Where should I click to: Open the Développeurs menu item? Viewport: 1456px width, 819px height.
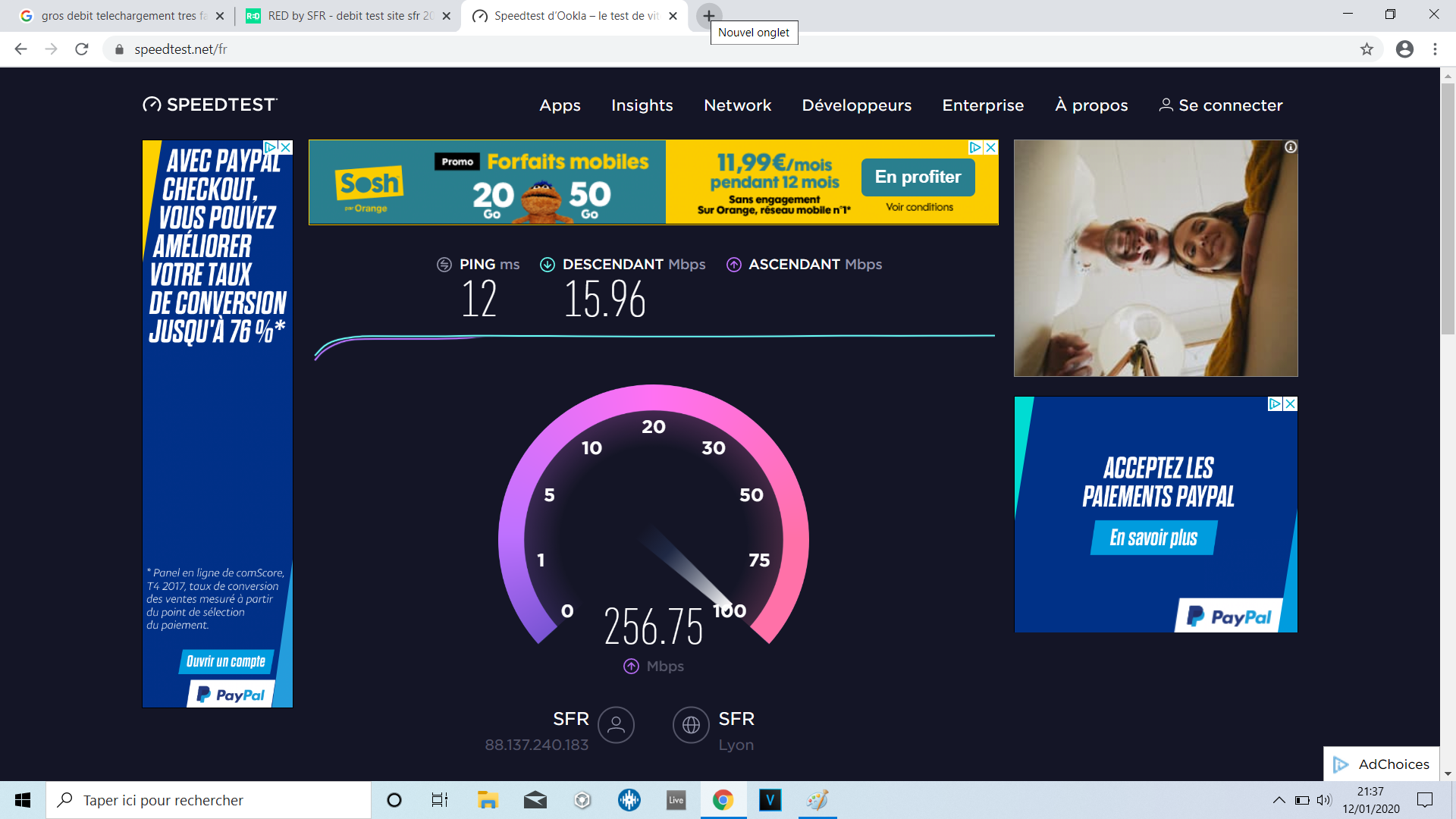point(856,105)
